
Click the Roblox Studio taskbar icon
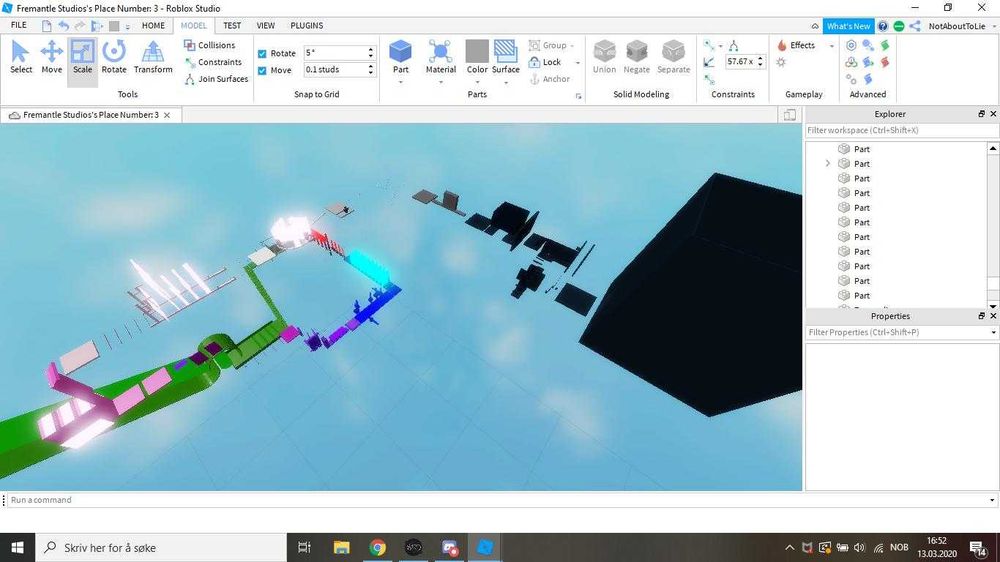pos(485,547)
